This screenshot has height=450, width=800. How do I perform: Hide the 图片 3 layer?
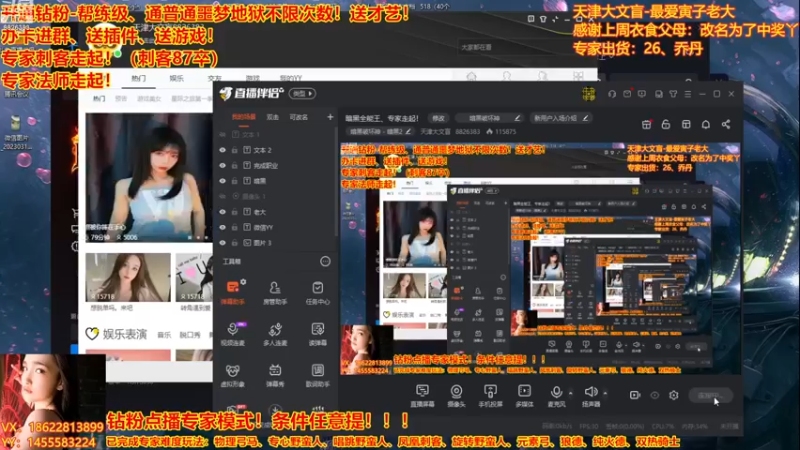pos(222,243)
